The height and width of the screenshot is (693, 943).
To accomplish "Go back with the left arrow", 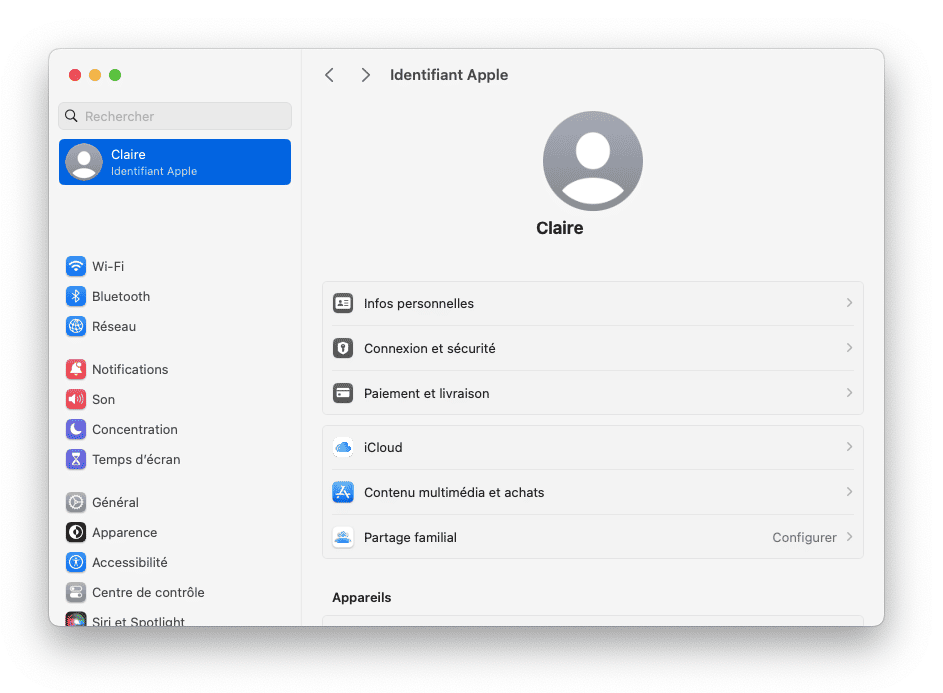I will point(330,75).
